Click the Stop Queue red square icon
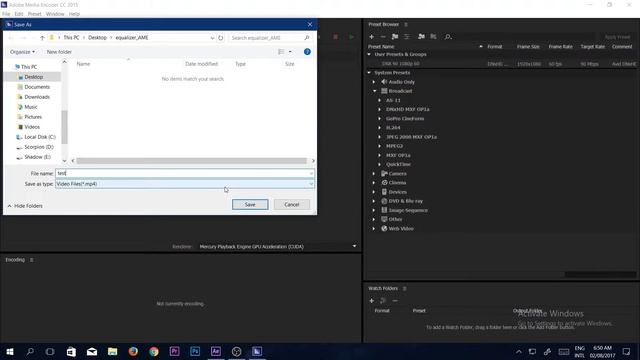 coord(336,37)
